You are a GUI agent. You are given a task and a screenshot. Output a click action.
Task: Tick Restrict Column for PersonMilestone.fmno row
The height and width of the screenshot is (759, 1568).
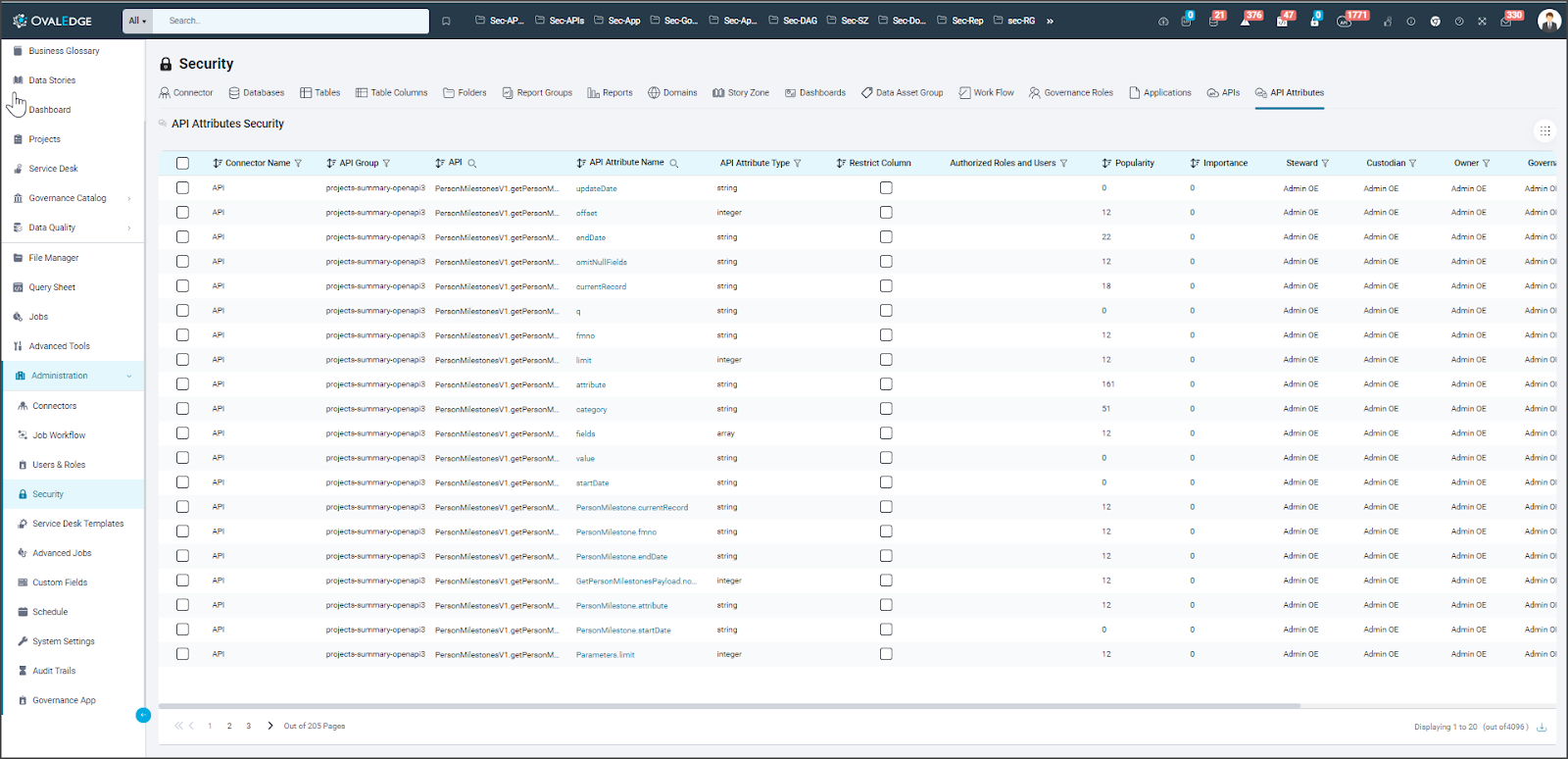coord(886,531)
